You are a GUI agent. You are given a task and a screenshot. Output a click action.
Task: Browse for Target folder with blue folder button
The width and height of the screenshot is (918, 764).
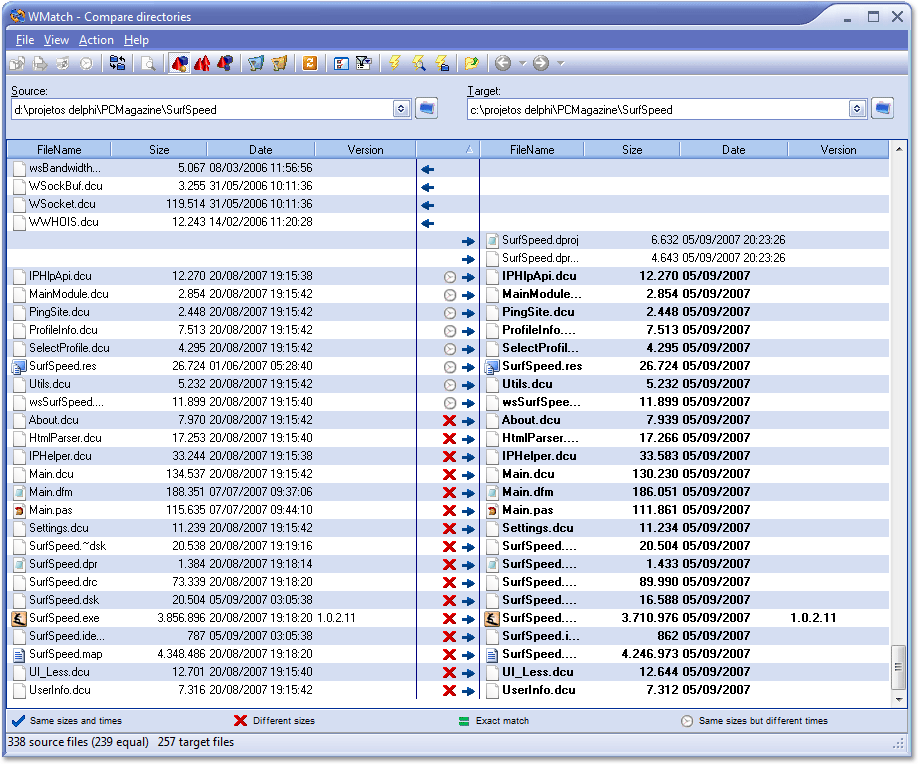pyautogui.click(x=882, y=109)
